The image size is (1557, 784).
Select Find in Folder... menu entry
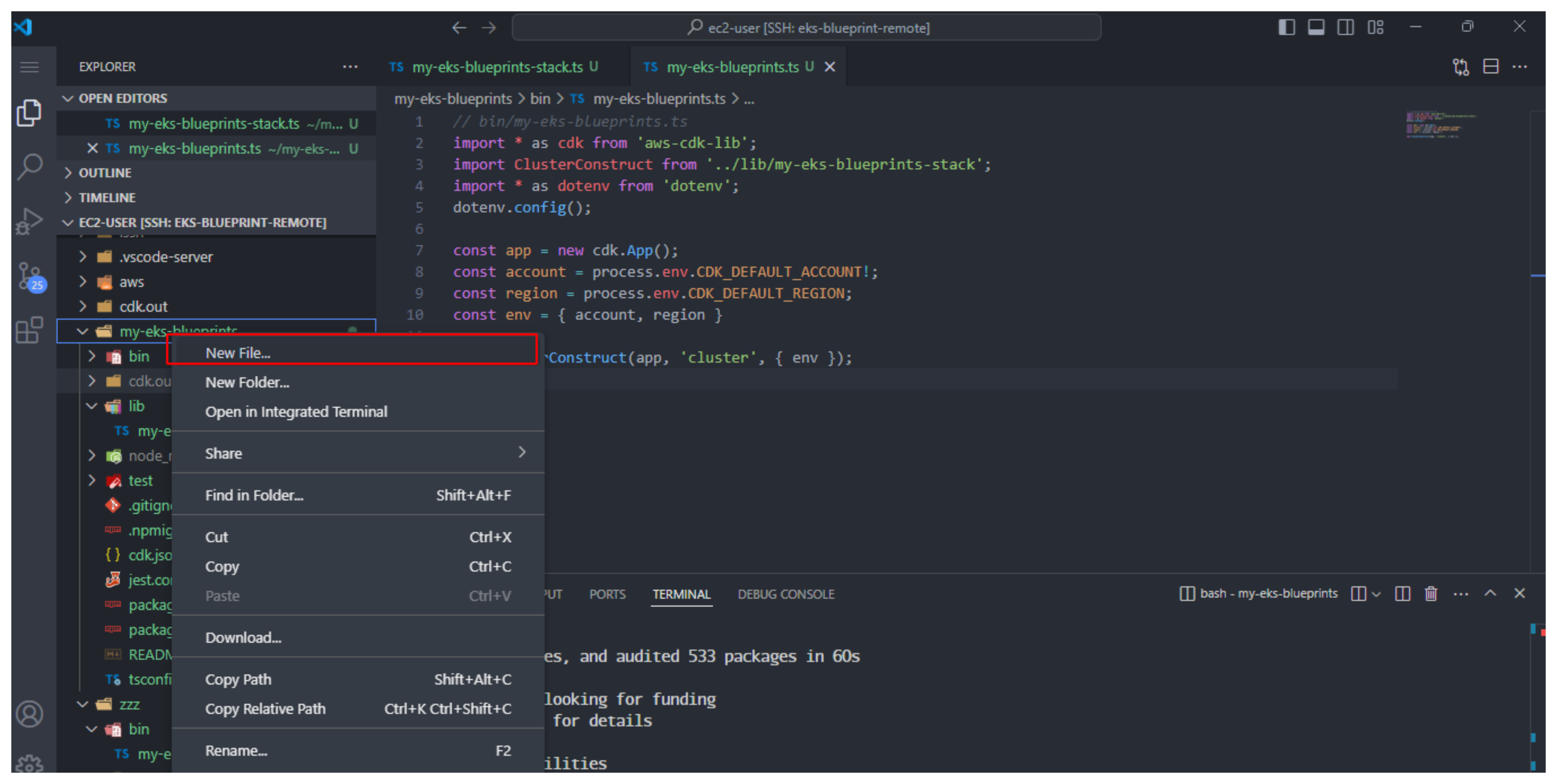point(358,495)
